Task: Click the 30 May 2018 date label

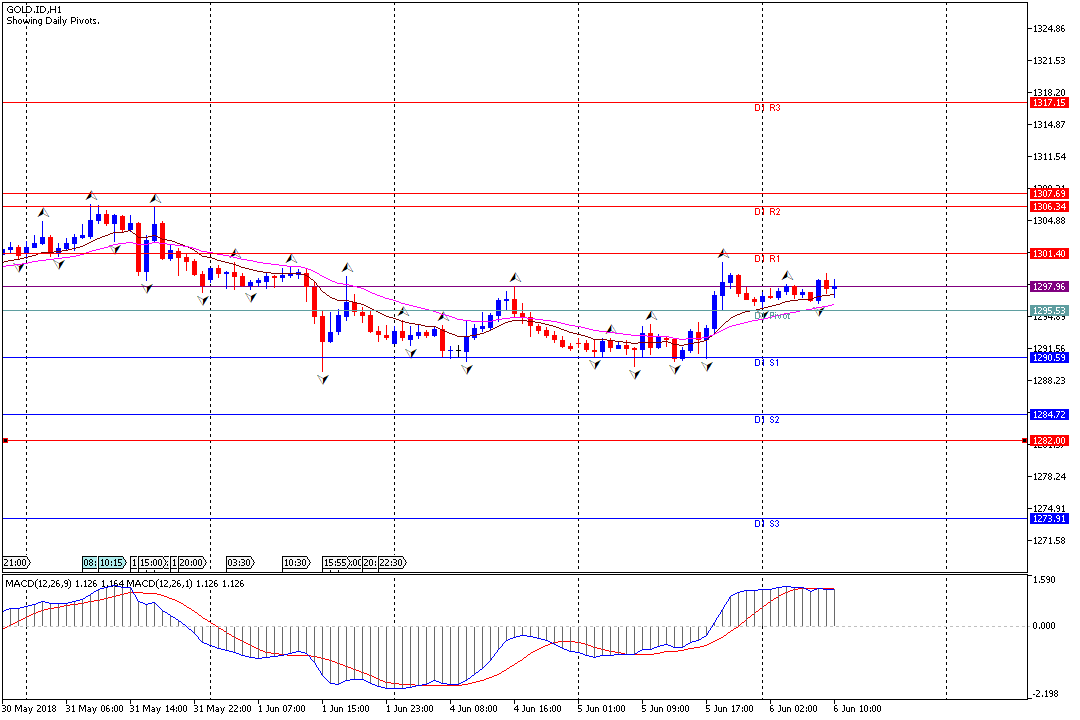Action: pos(30,709)
